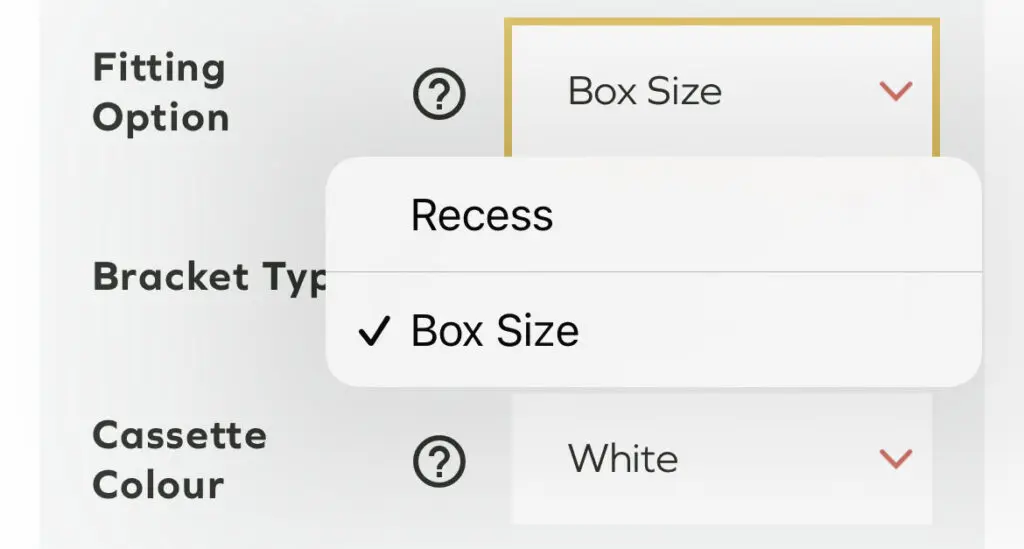Open the Cassette Colour dropdown showing White
The image size is (1024, 549).
(x=721, y=459)
